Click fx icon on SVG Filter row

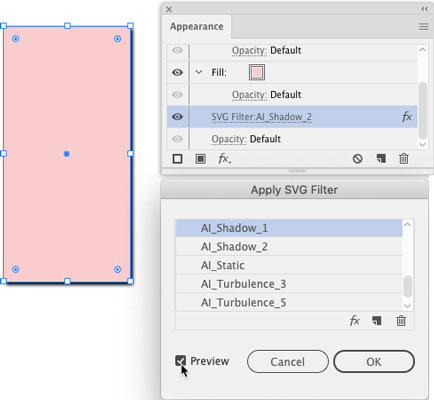tap(407, 117)
